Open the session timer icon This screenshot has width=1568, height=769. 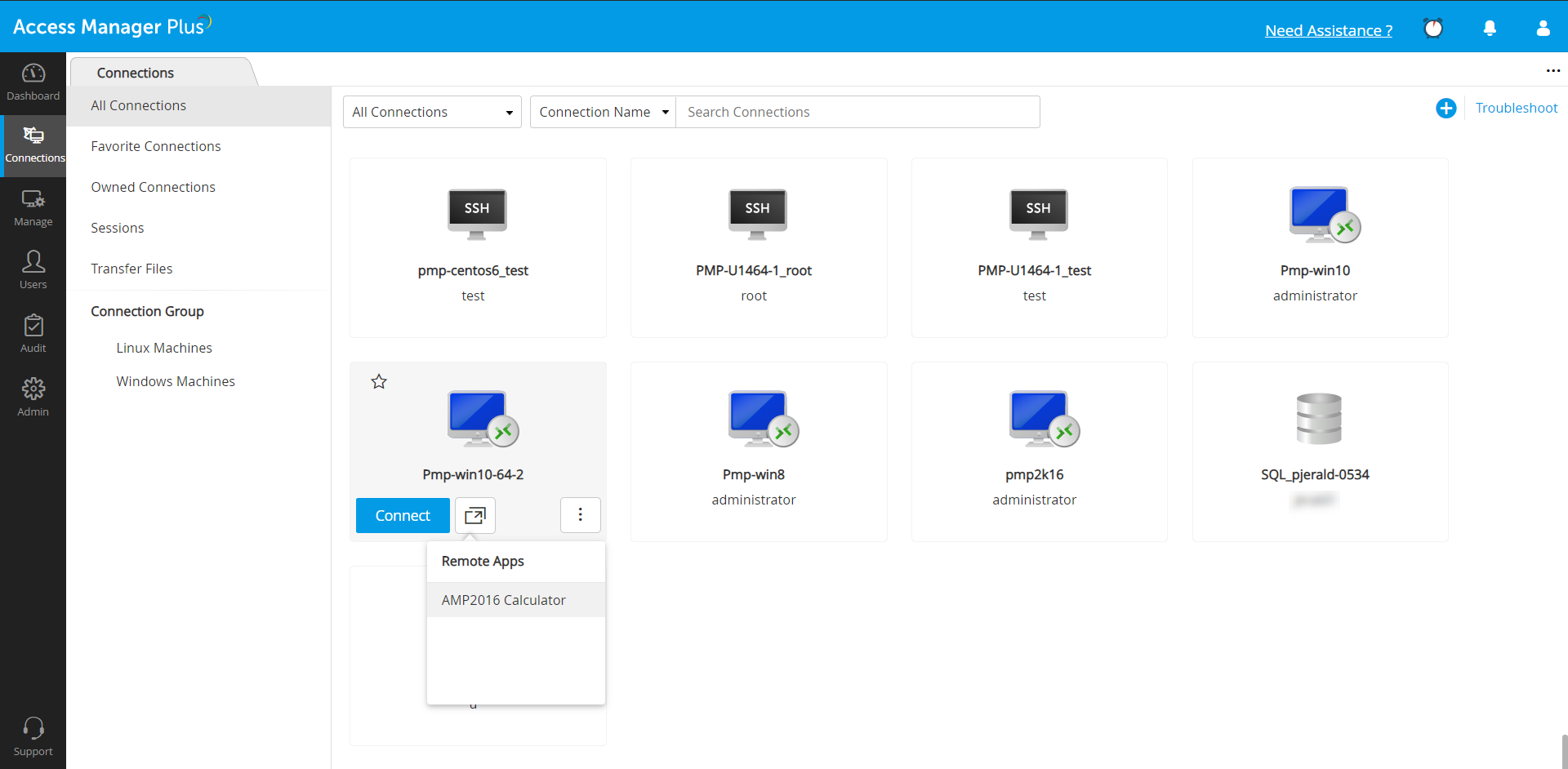(1434, 28)
